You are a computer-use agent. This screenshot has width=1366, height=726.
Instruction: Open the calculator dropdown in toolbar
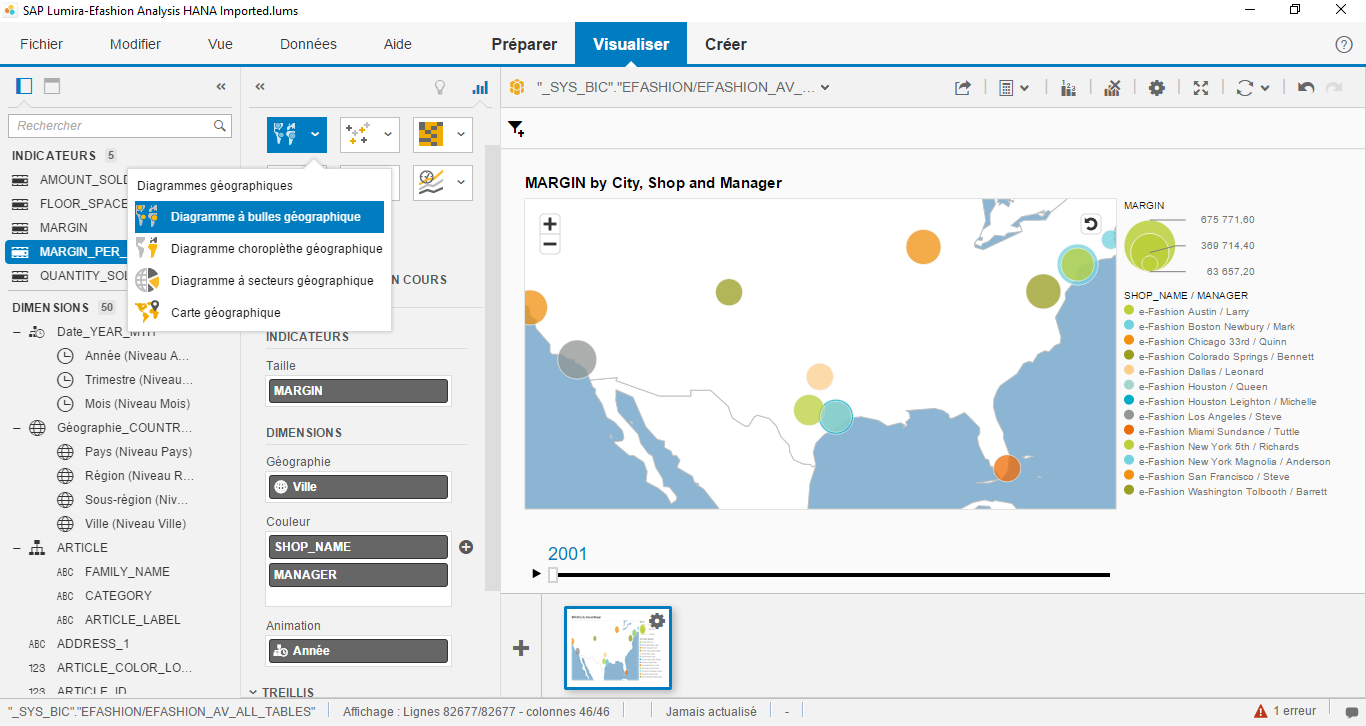pyautogui.click(x=1014, y=88)
